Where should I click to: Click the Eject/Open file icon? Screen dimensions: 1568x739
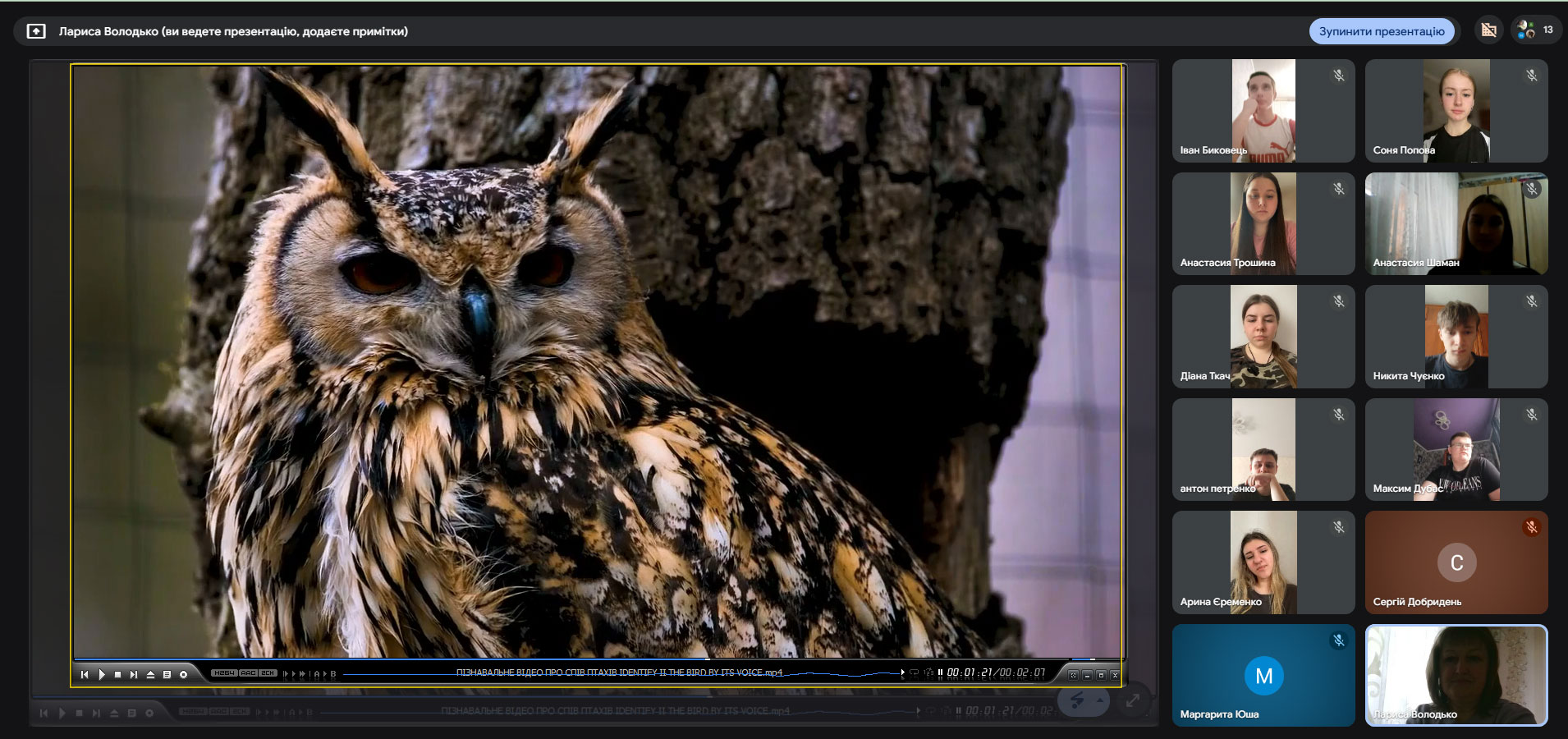pyautogui.click(x=150, y=674)
